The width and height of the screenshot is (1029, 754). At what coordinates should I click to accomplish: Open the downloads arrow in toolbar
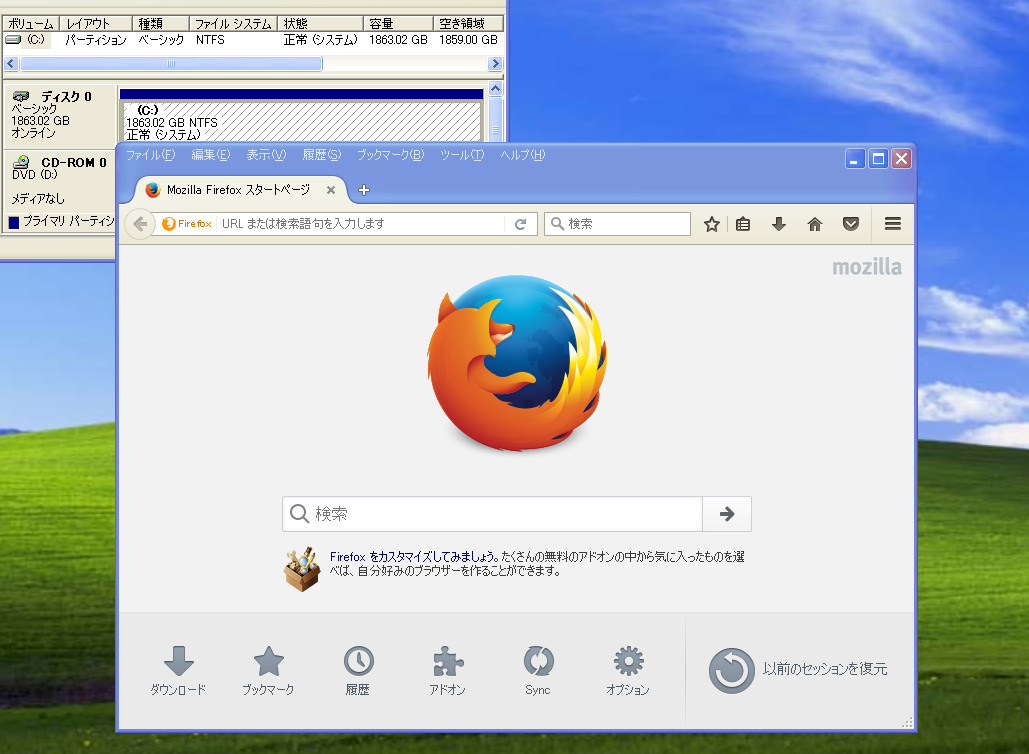(779, 224)
